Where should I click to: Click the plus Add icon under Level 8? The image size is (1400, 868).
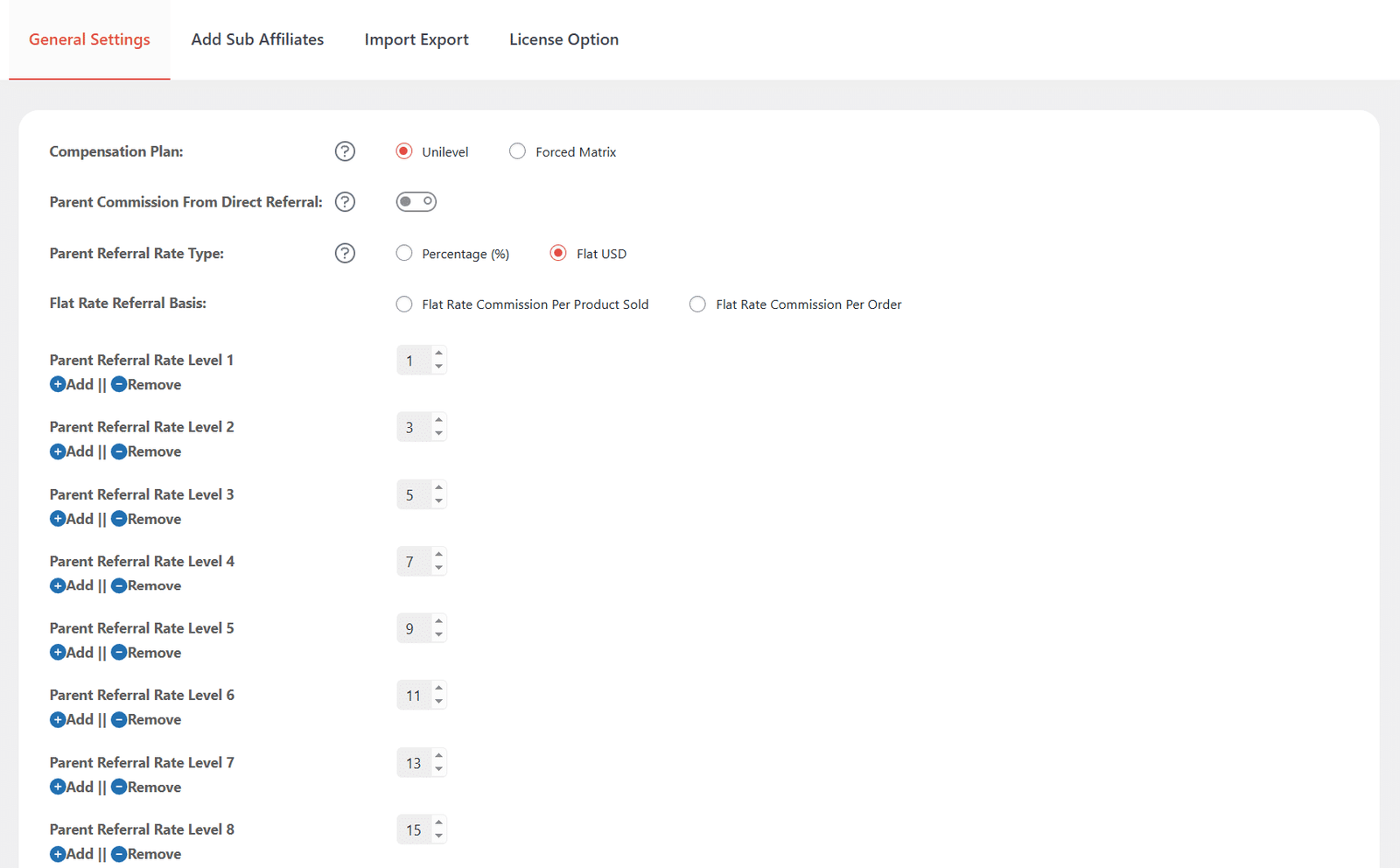[x=58, y=854]
